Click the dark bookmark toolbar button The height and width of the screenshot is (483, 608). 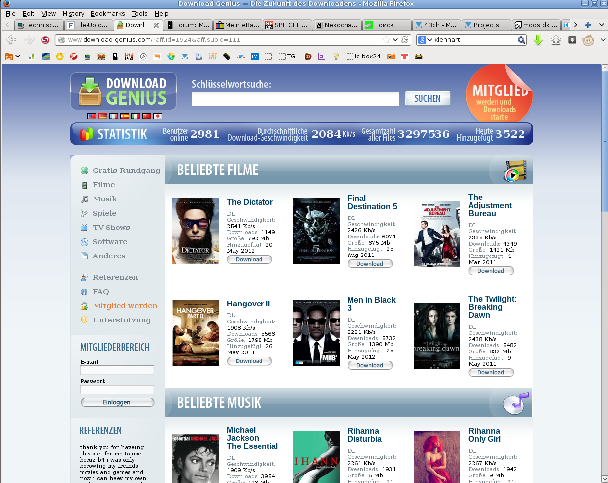pos(572,40)
